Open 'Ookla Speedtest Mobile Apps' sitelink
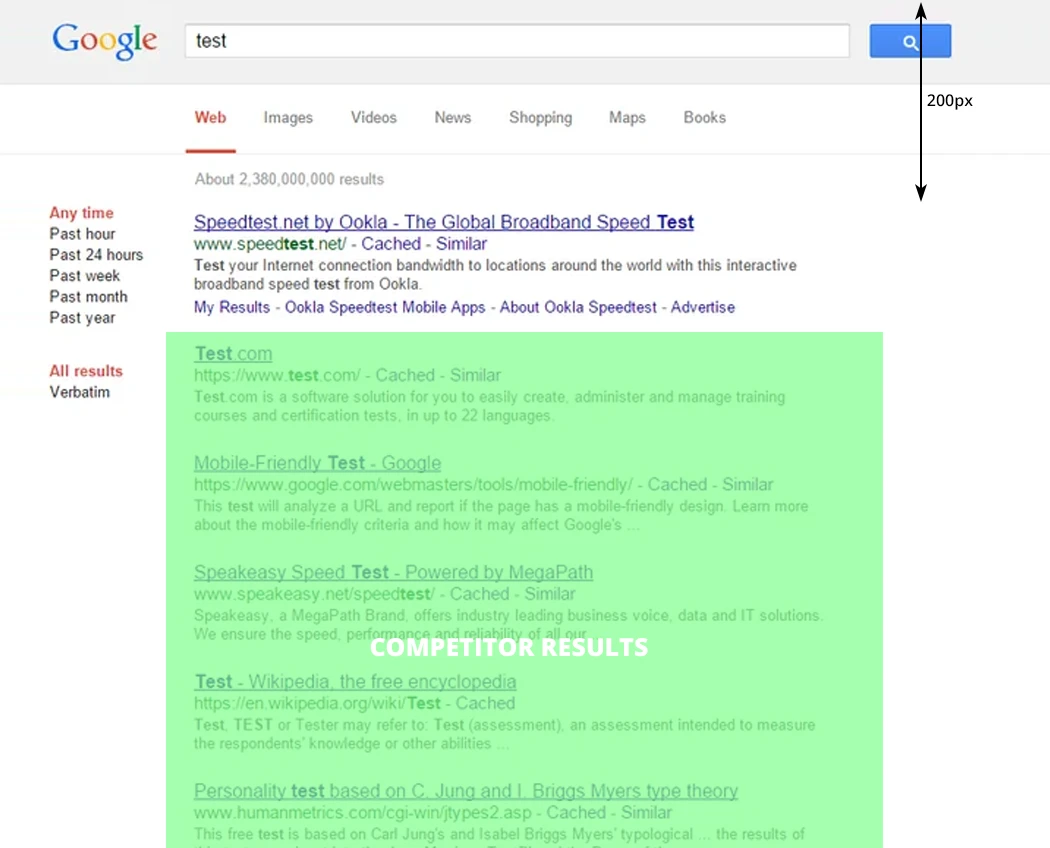 pos(385,307)
